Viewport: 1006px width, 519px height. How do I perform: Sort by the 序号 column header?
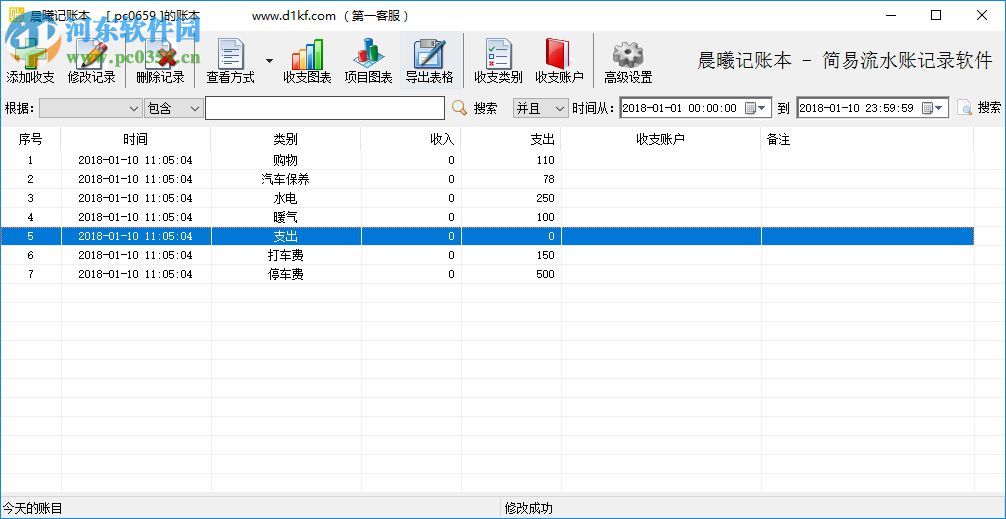[x=30, y=139]
